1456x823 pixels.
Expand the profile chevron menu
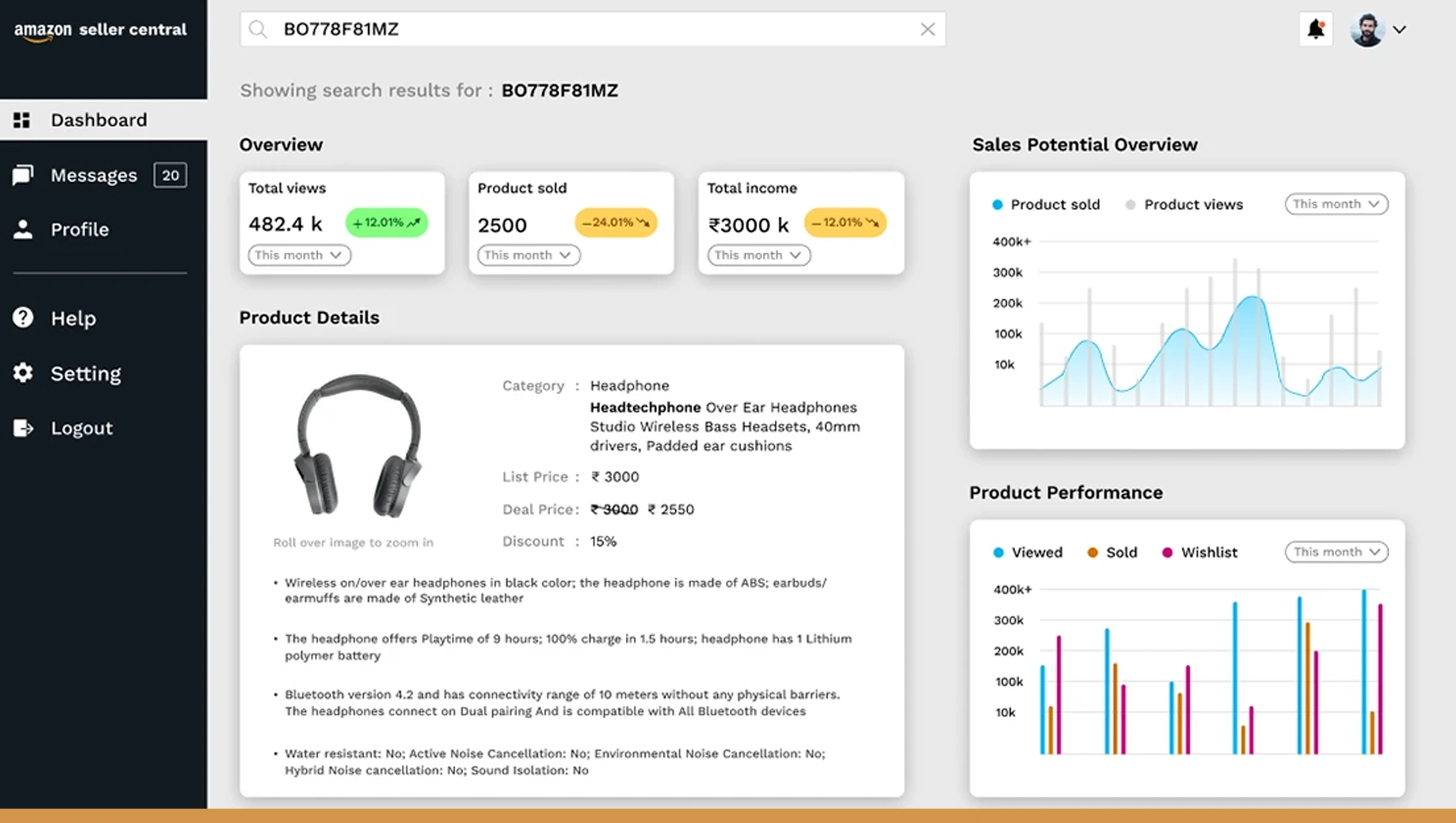pyautogui.click(x=1400, y=29)
